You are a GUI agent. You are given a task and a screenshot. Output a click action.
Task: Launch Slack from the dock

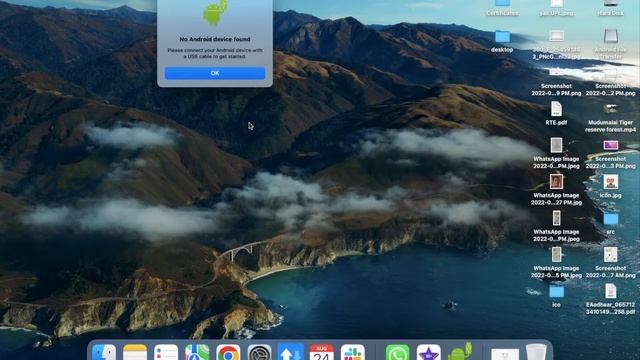click(353, 352)
